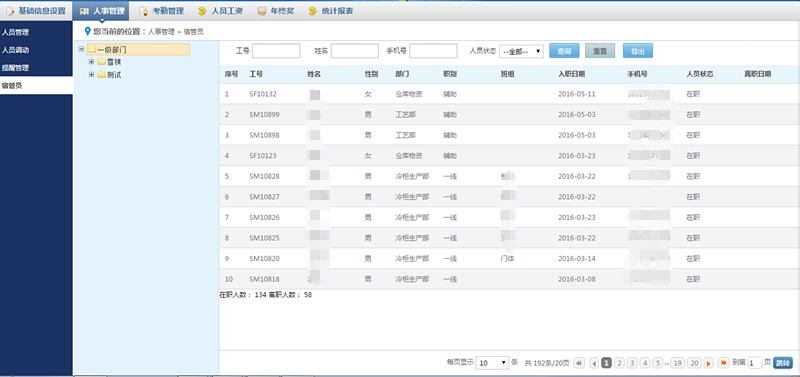
Task: Select employee row SM10828
Action: (x=509, y=176)
